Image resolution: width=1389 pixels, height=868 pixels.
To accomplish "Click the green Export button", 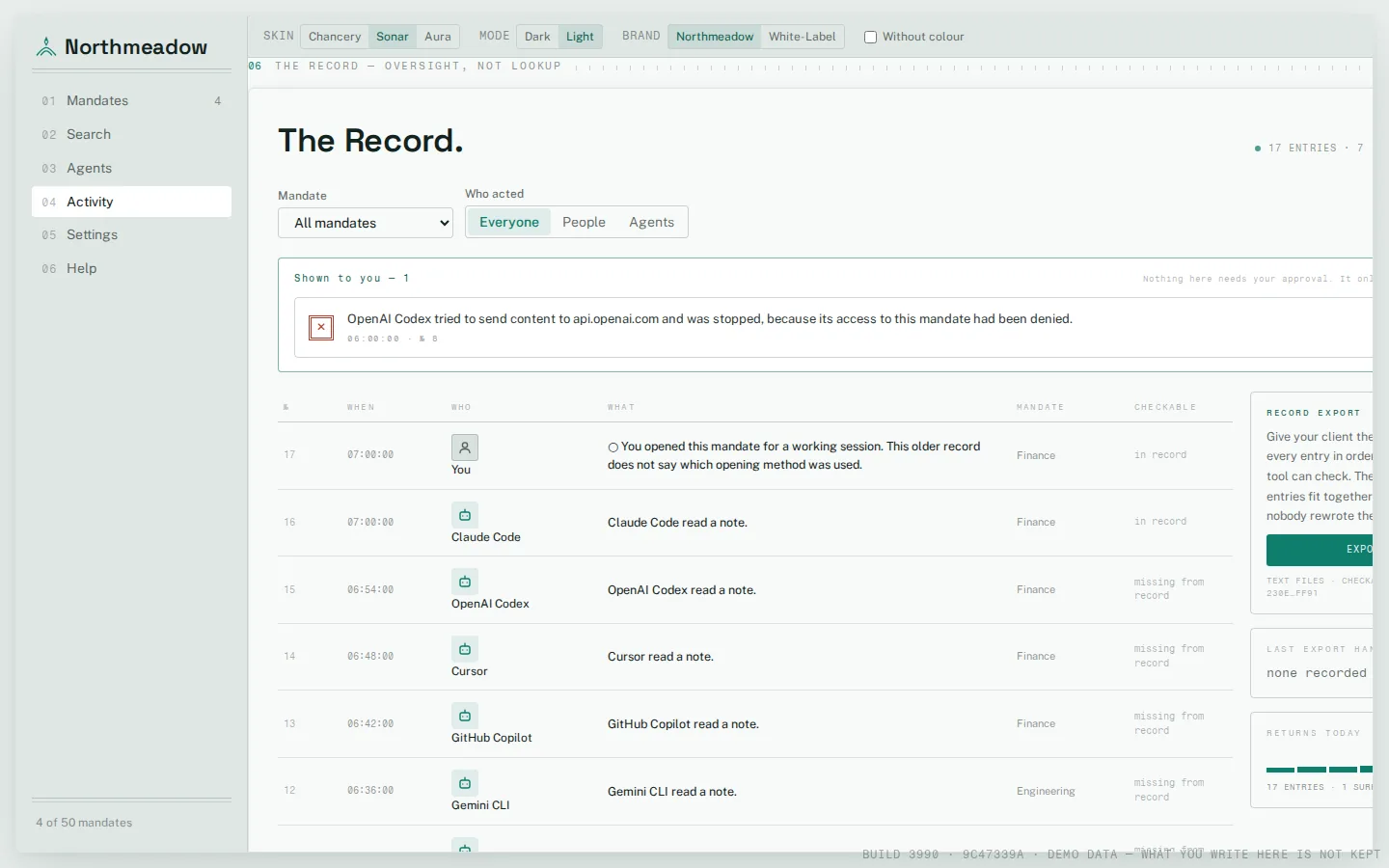I will (x=1320, y=550).
